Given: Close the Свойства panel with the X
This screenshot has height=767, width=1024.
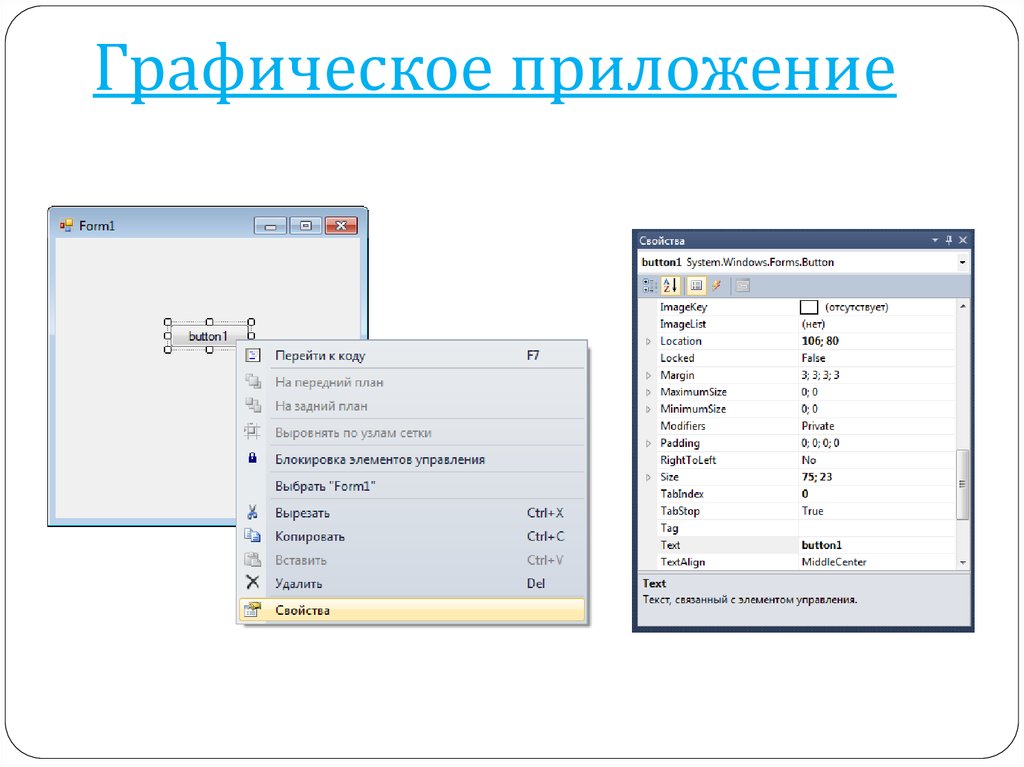Looking at the screenshot, I should 963,241.
